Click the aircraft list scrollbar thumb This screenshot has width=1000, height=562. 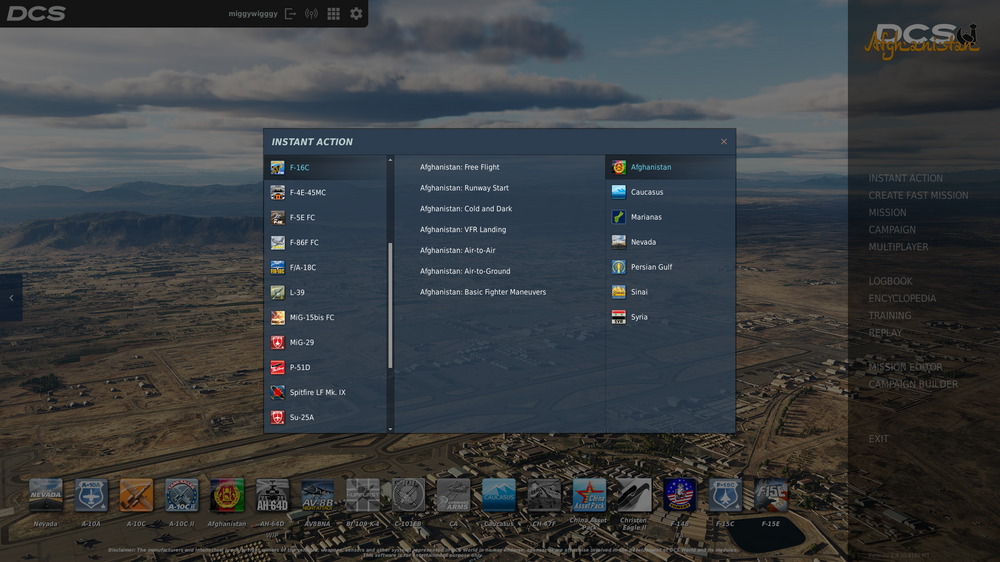coord(390,306)
